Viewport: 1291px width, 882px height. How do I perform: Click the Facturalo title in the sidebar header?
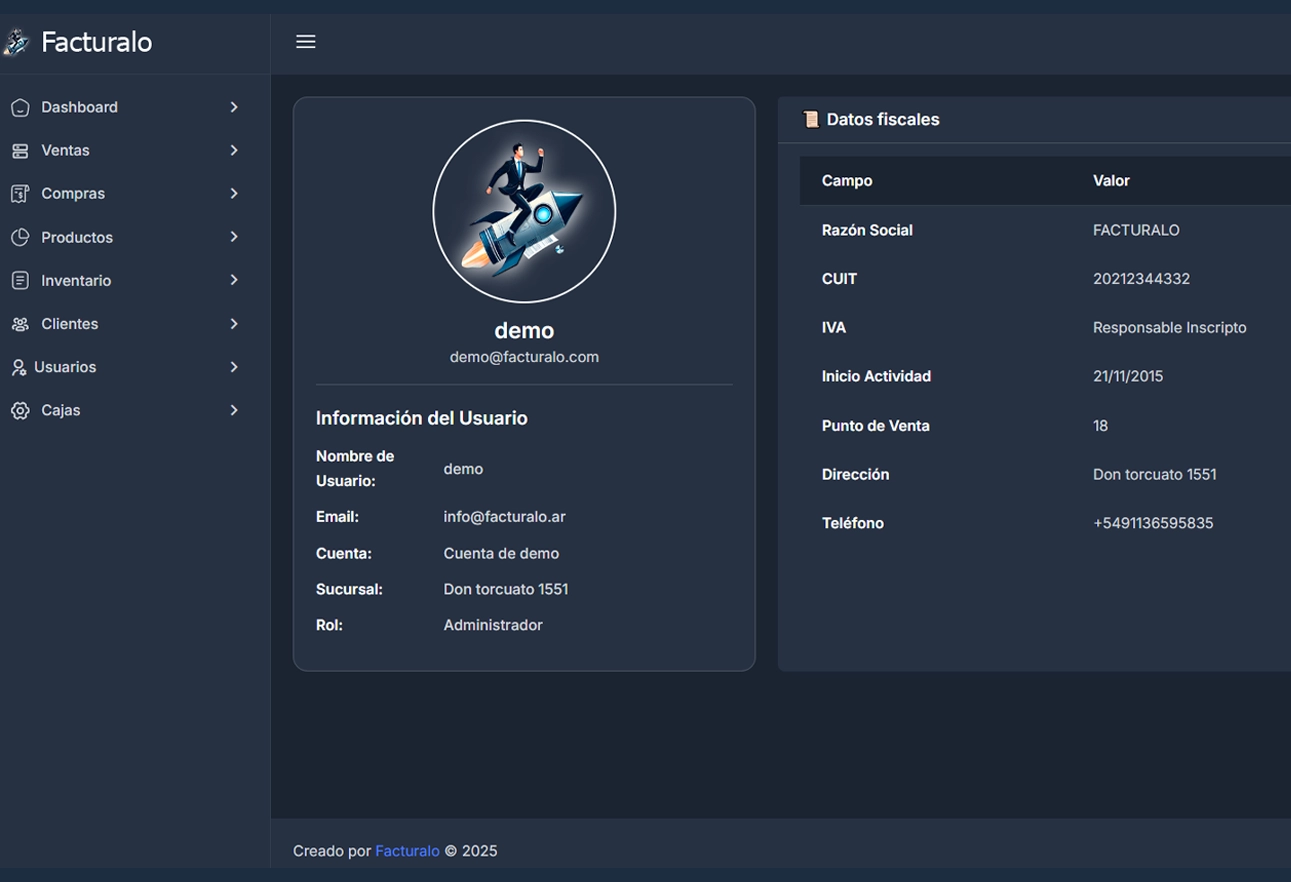click(x=96, y=42)
